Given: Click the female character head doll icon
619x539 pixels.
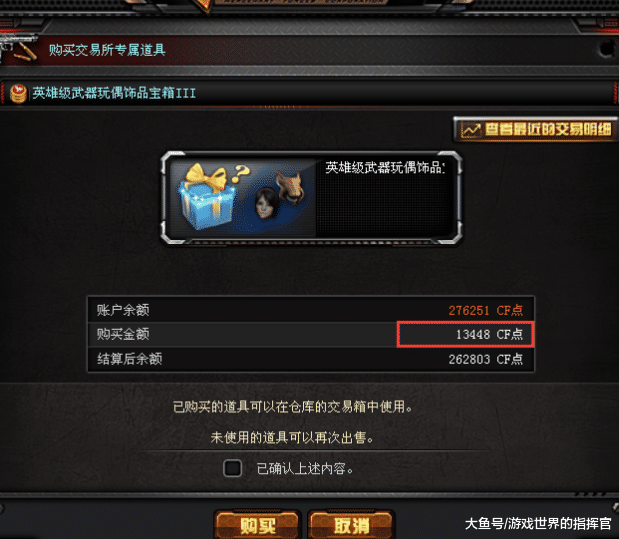Looking at the screenshot, I should [x=266, y=203].
